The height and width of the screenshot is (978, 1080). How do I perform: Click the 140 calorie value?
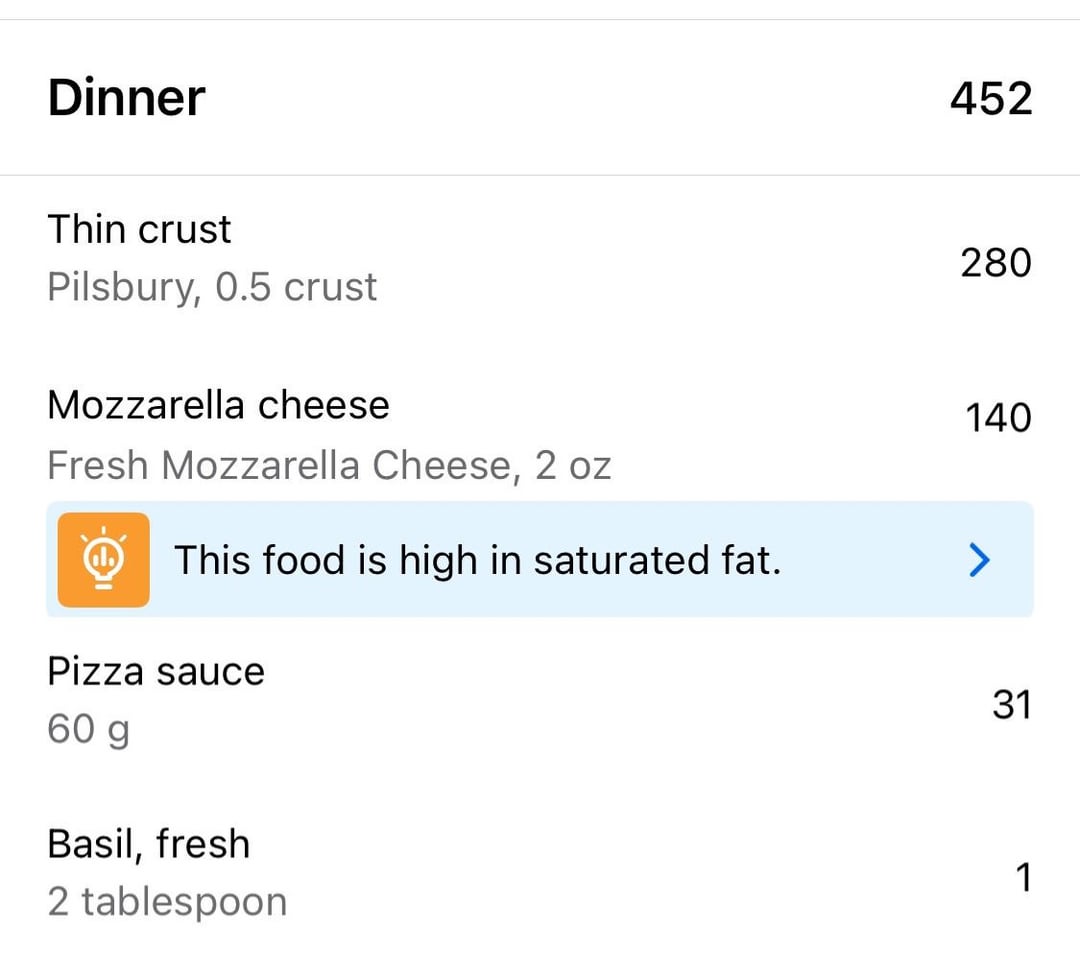tap(998, 418)
